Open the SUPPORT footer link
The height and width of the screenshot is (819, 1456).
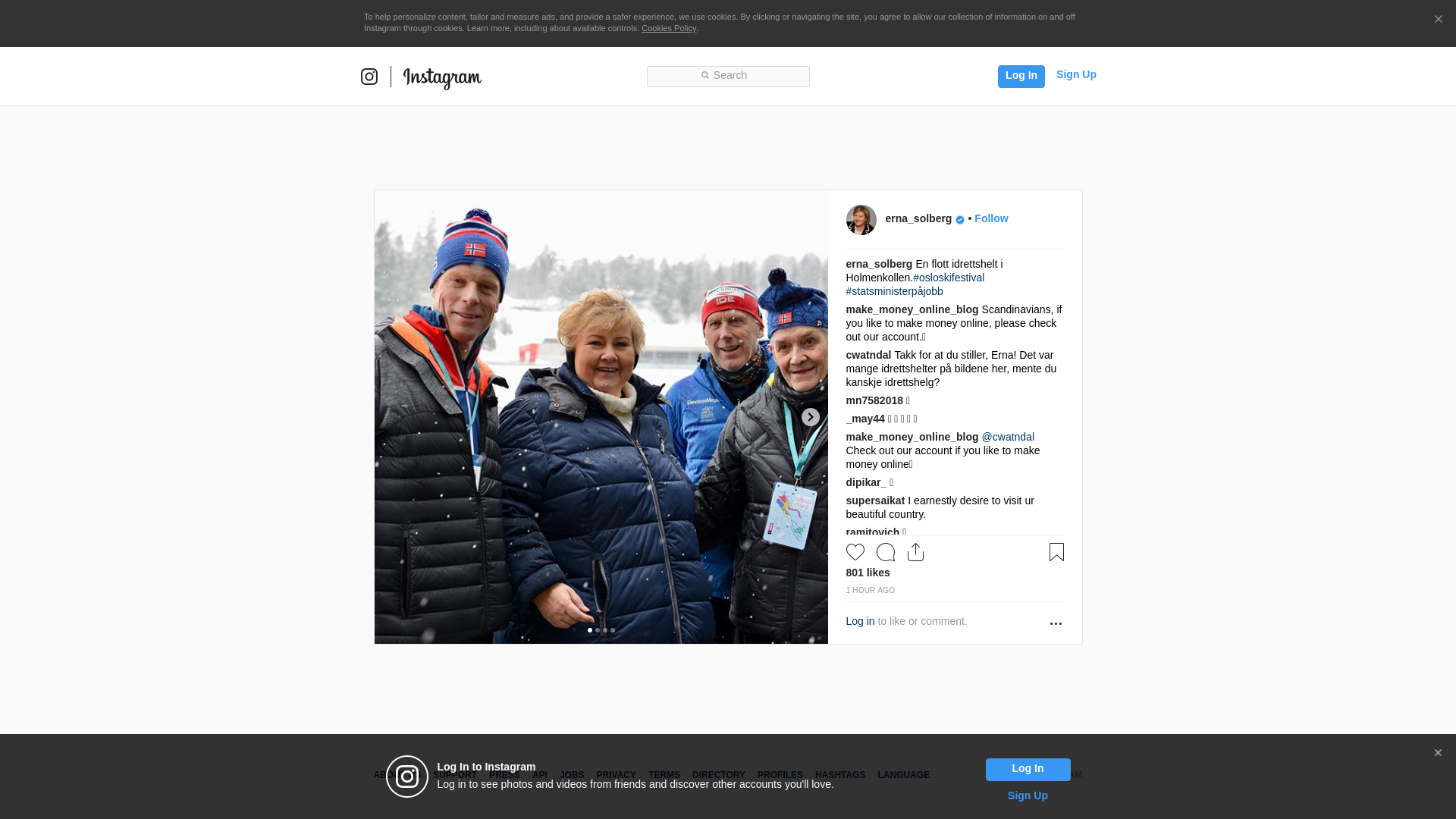455,775
